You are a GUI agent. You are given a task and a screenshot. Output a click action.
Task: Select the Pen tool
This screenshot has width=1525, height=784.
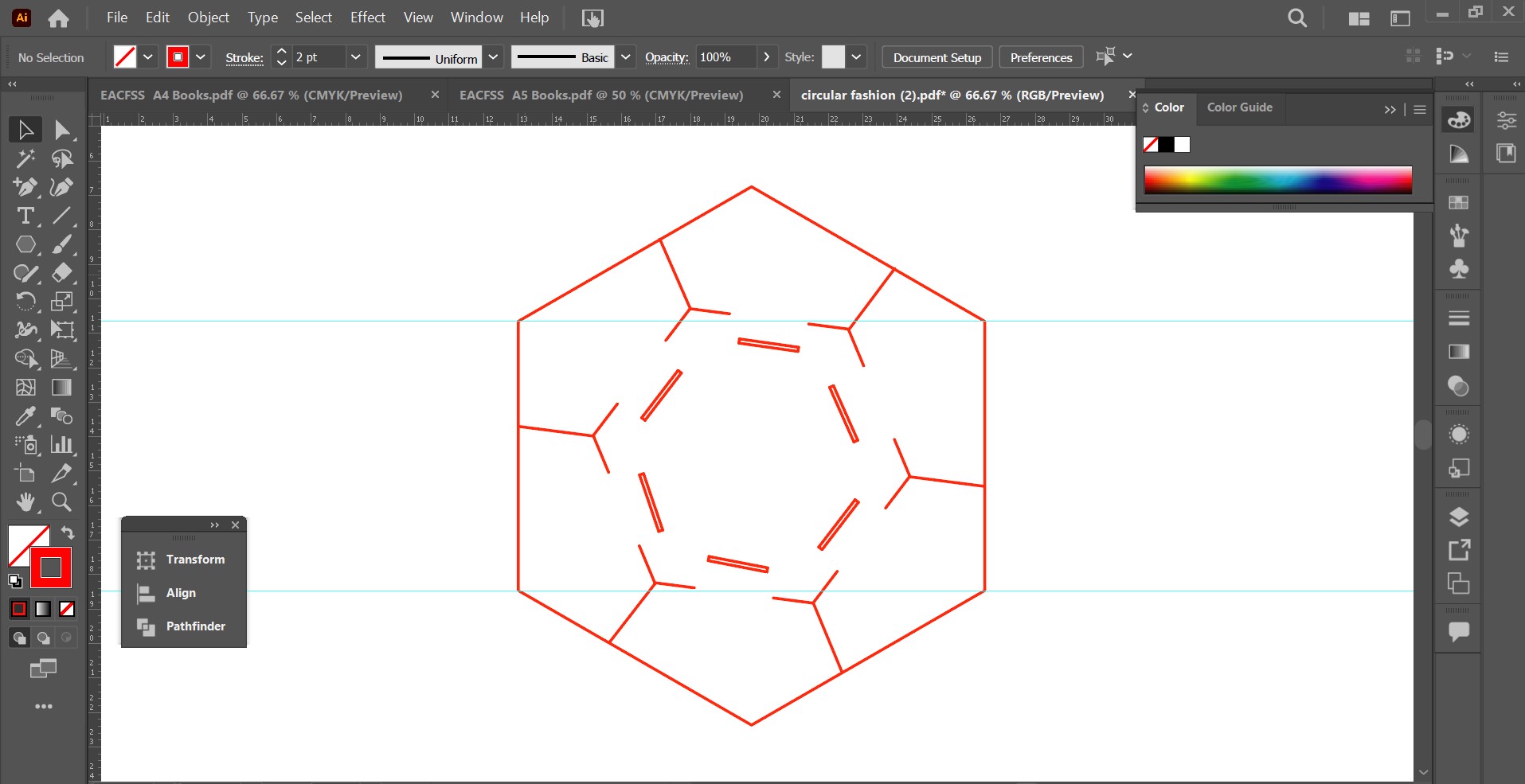click(x=25, y=187)
